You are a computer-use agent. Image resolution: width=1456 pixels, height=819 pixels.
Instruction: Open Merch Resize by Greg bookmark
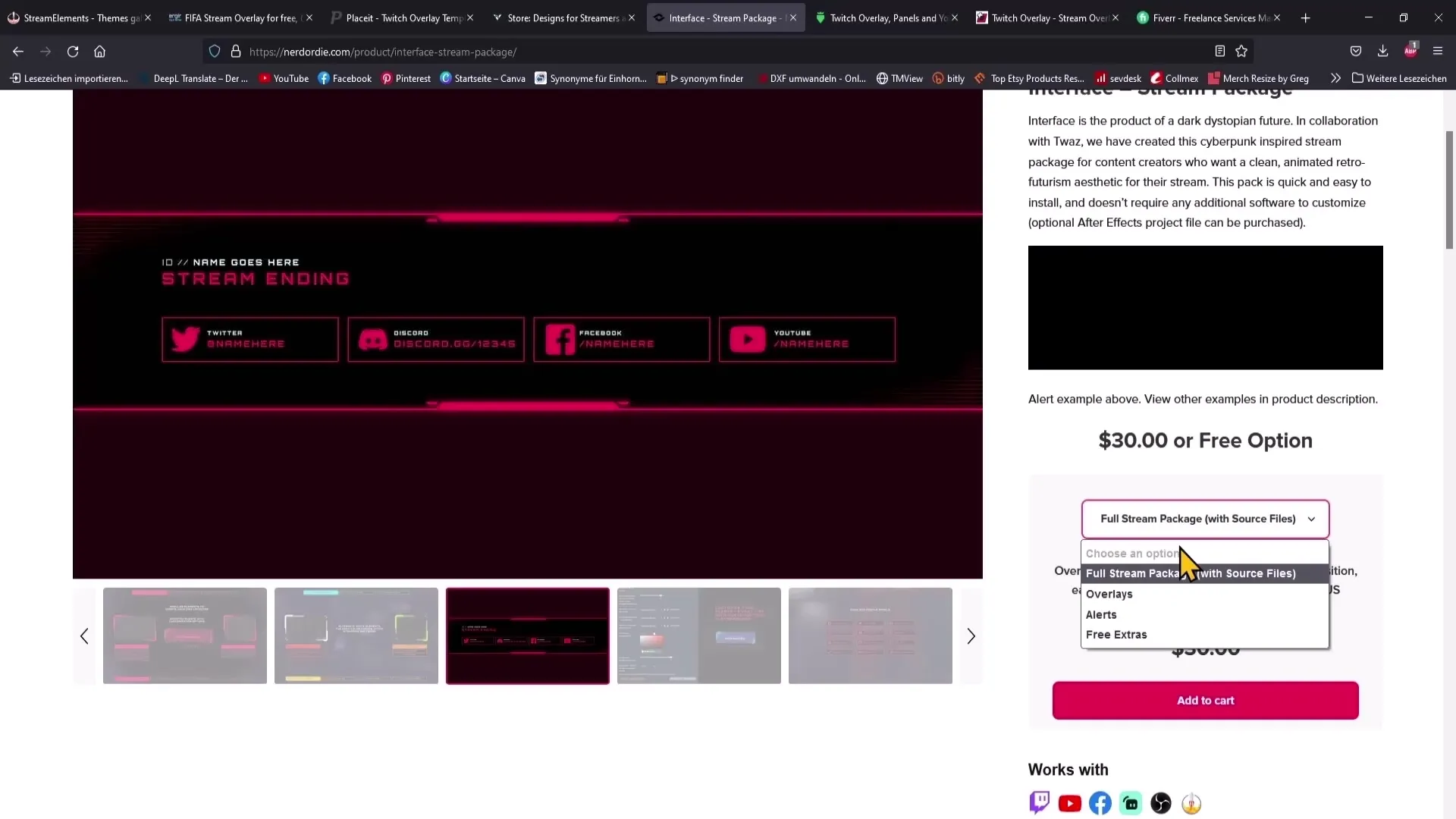tap(1259, 78)
